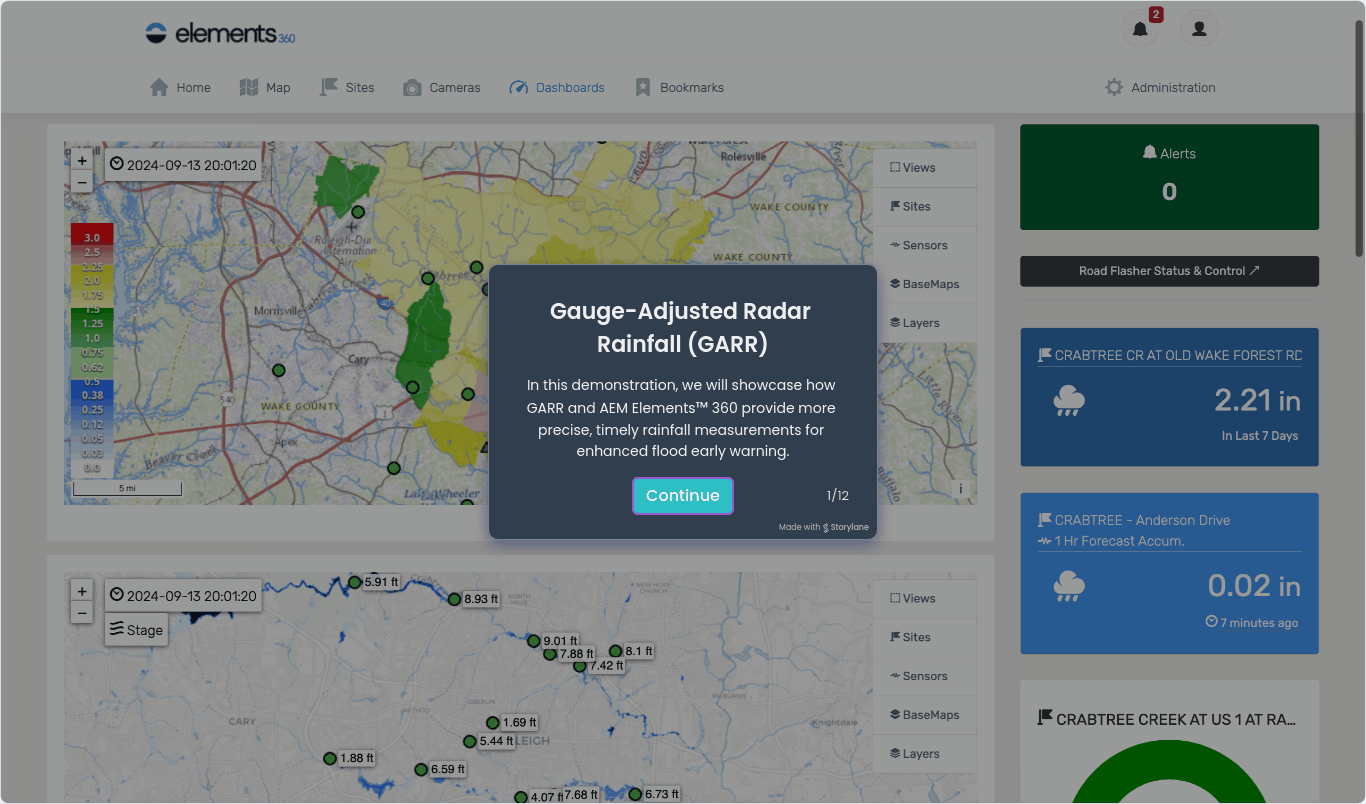Screen dimensions: 1366x804
Task: Open Road Flasher Status & Control
Action: 1169,271
